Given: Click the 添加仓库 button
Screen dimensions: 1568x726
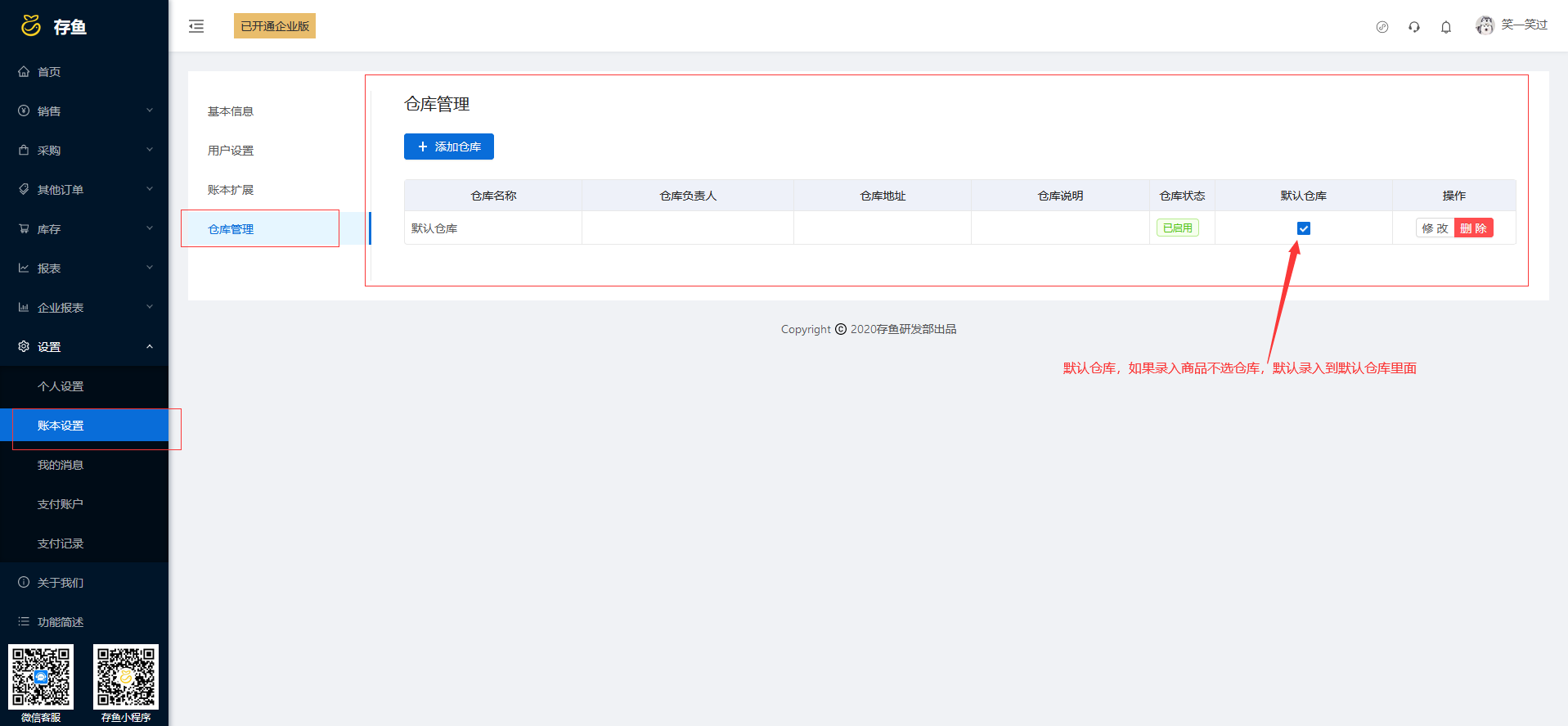Looking at the screenshot, I should [449, 147].
